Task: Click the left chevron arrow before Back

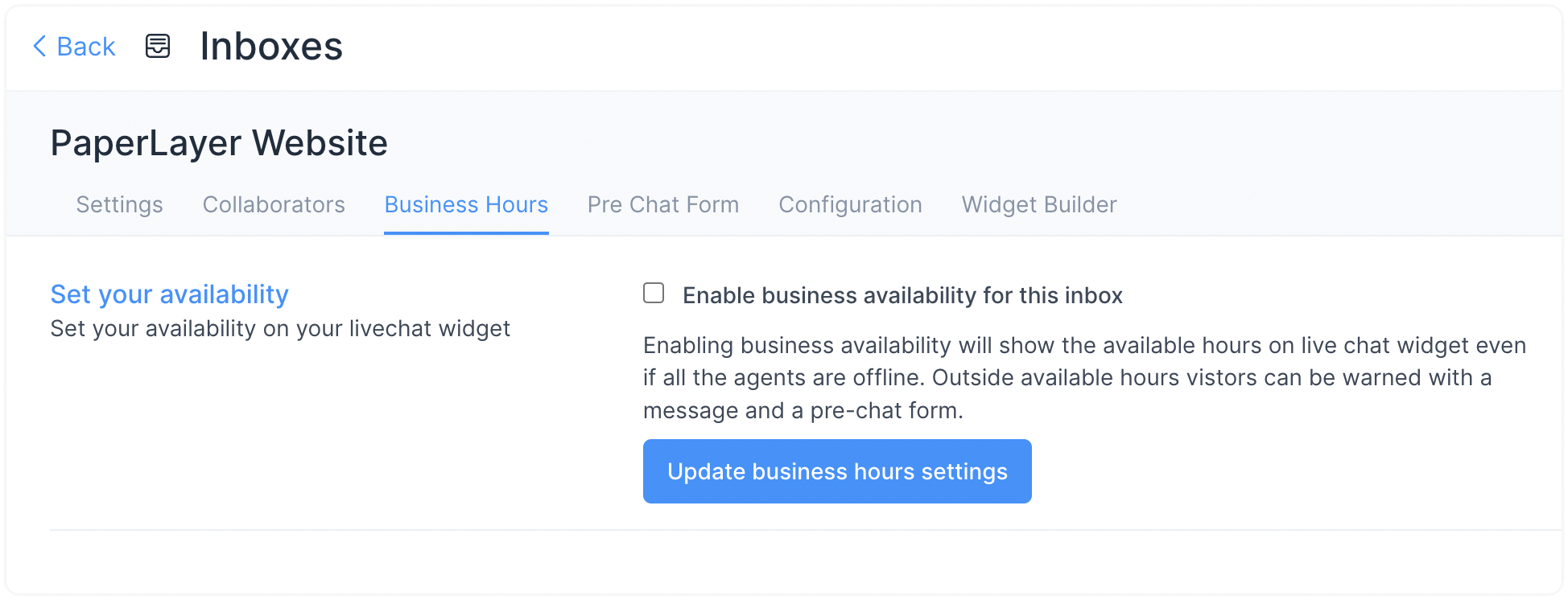Action: [x=39, y=47]
